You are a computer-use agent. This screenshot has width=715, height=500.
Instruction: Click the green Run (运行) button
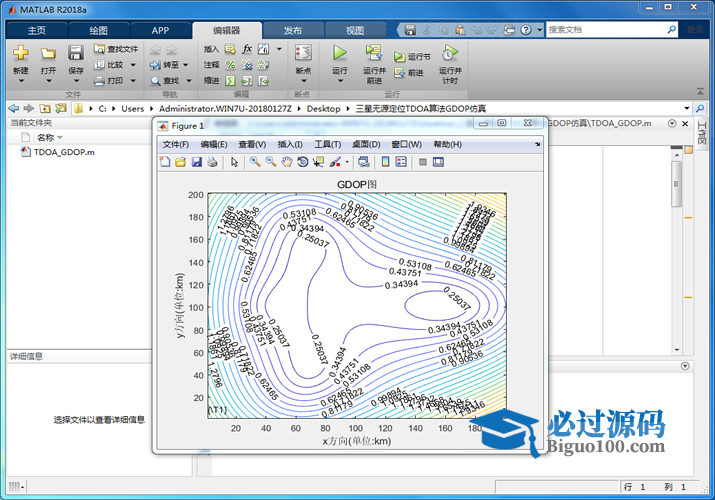[x=339, y=53]
